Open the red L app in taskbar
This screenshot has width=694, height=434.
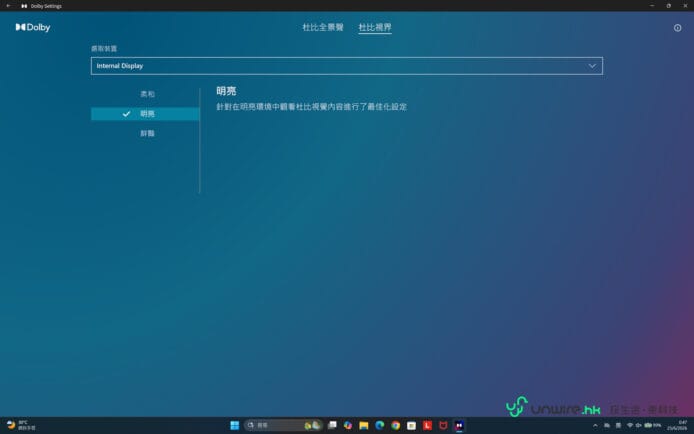tap(427, 425)
